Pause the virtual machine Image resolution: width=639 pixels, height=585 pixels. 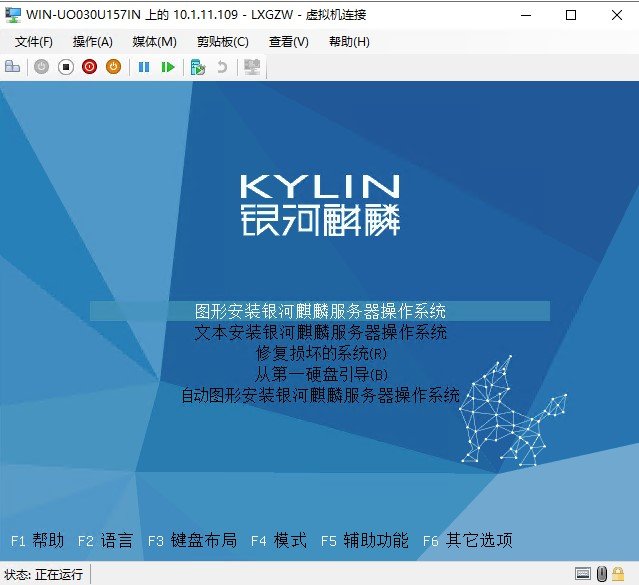144,67
